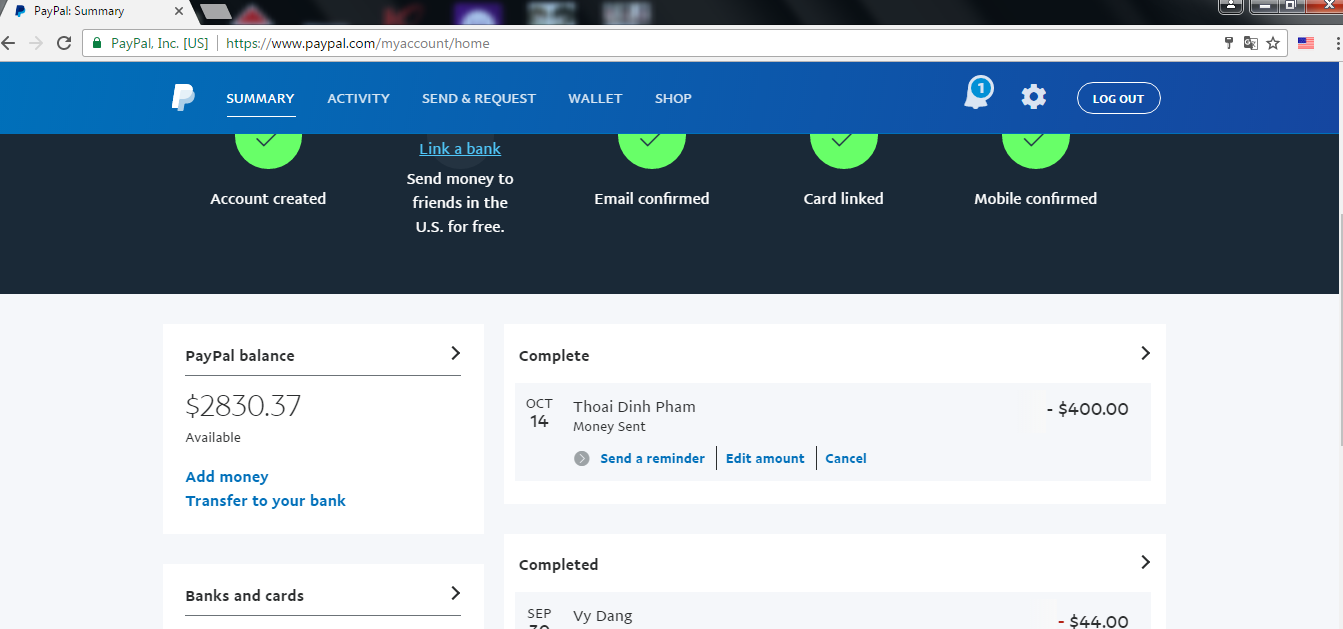Cancel the Thoai Dinh Pham payment
Screen dimensions: 1343x629
(x=846, y=458)
